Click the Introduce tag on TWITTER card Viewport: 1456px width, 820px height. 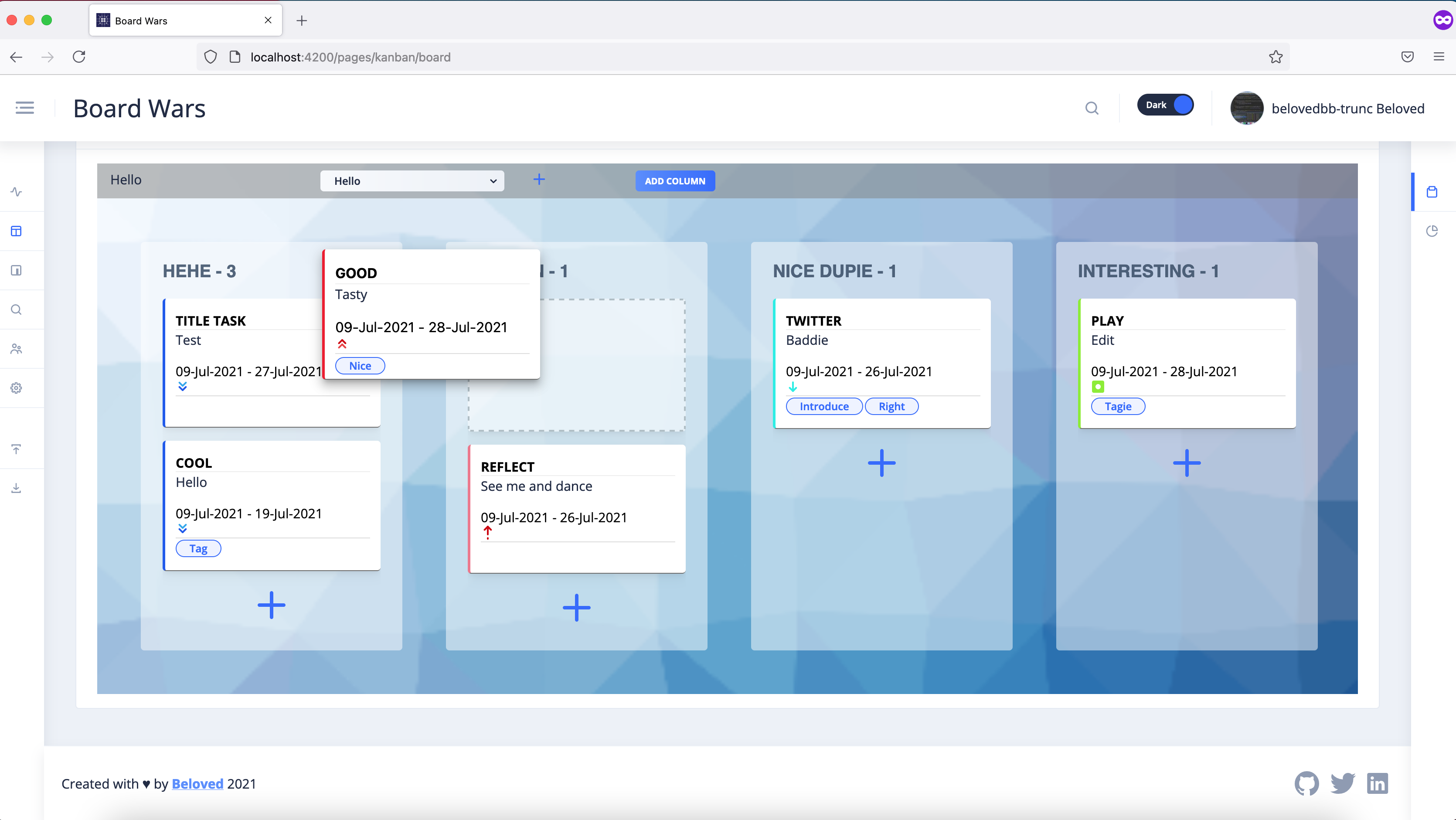click(x=824, y=406)
